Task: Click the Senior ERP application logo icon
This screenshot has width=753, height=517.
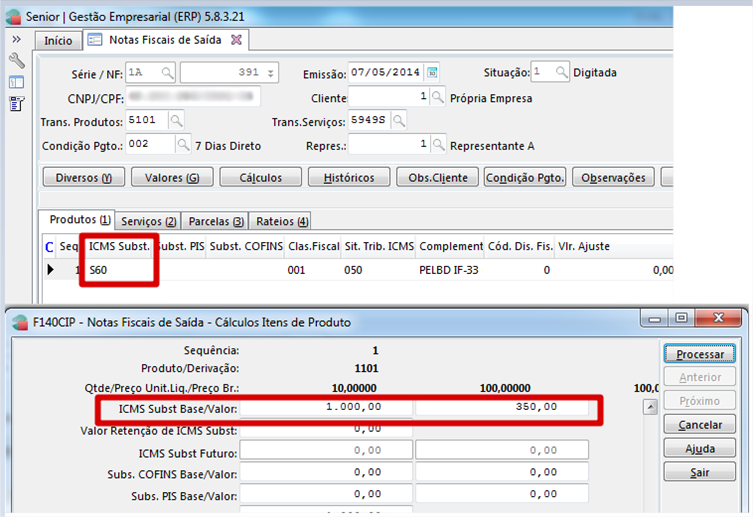Action: 13,17
